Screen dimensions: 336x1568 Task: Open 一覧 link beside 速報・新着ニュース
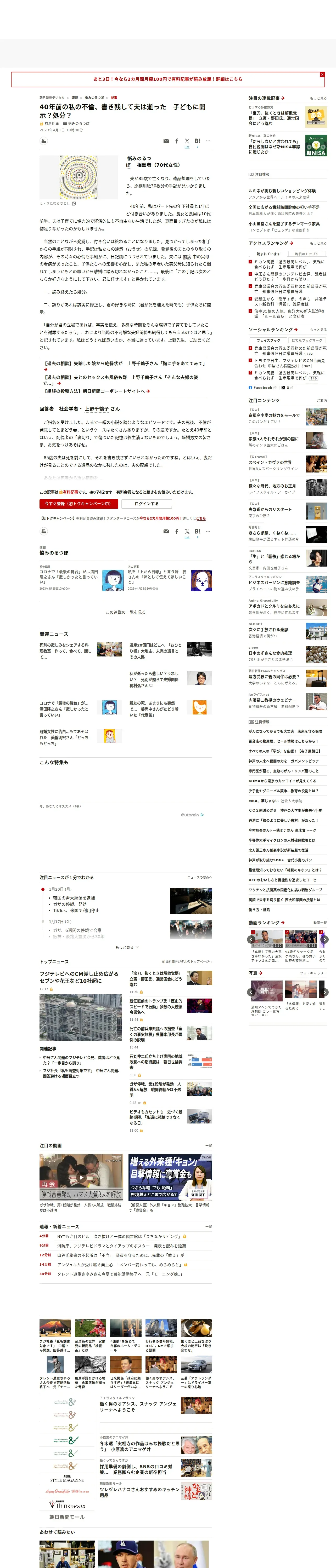coord(209,1226)
